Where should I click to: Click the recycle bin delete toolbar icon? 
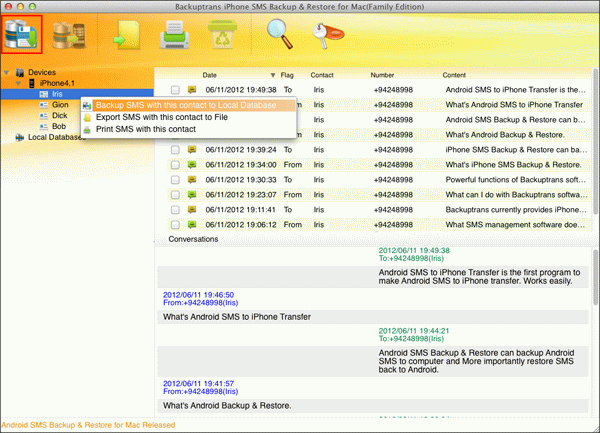222,34
